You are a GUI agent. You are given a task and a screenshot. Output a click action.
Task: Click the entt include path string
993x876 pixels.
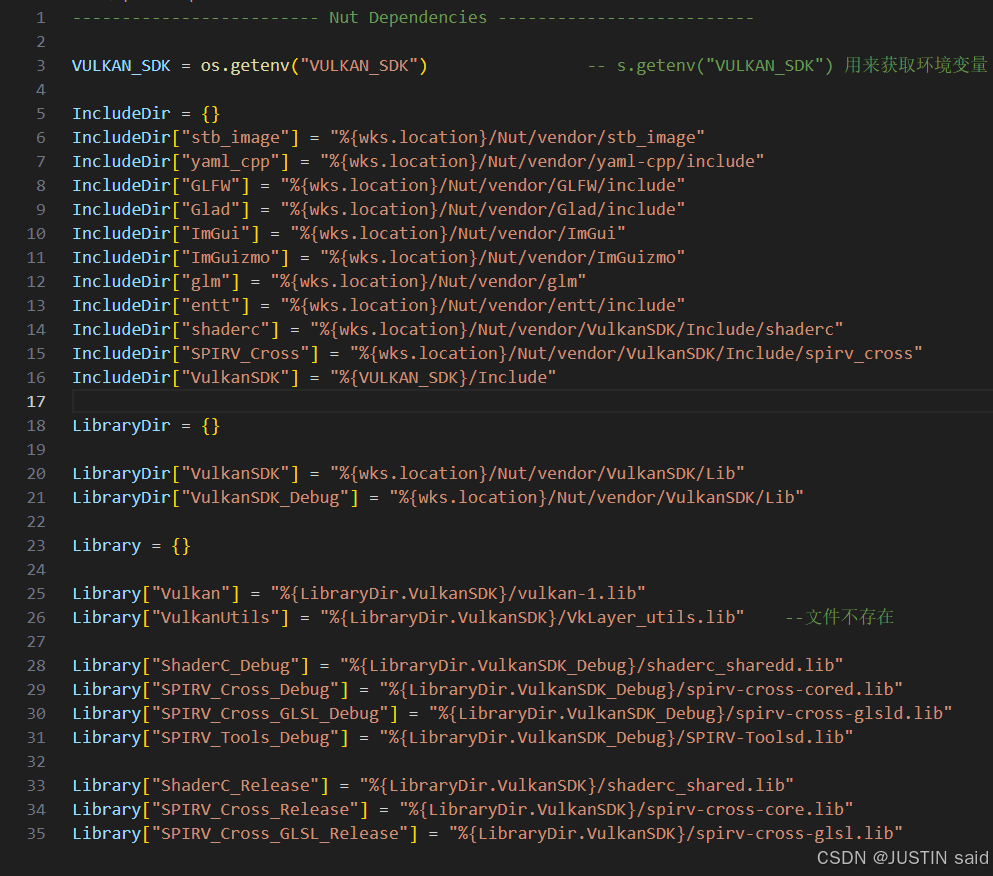click(x=483, y=305)
